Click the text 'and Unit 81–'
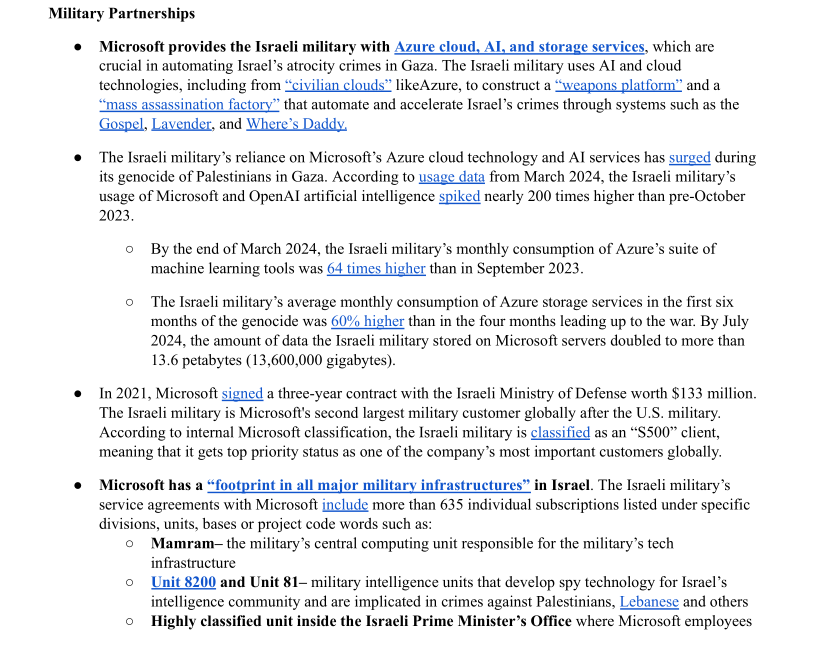Viewport: 815px width, 651px height. [x=264, y=582]
